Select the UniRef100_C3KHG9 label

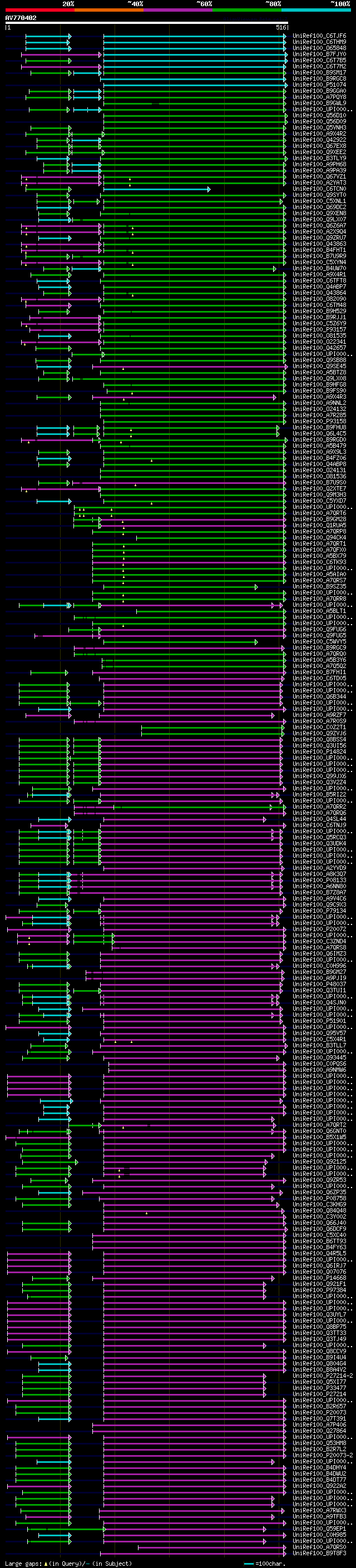click(x=319, y=1205)
